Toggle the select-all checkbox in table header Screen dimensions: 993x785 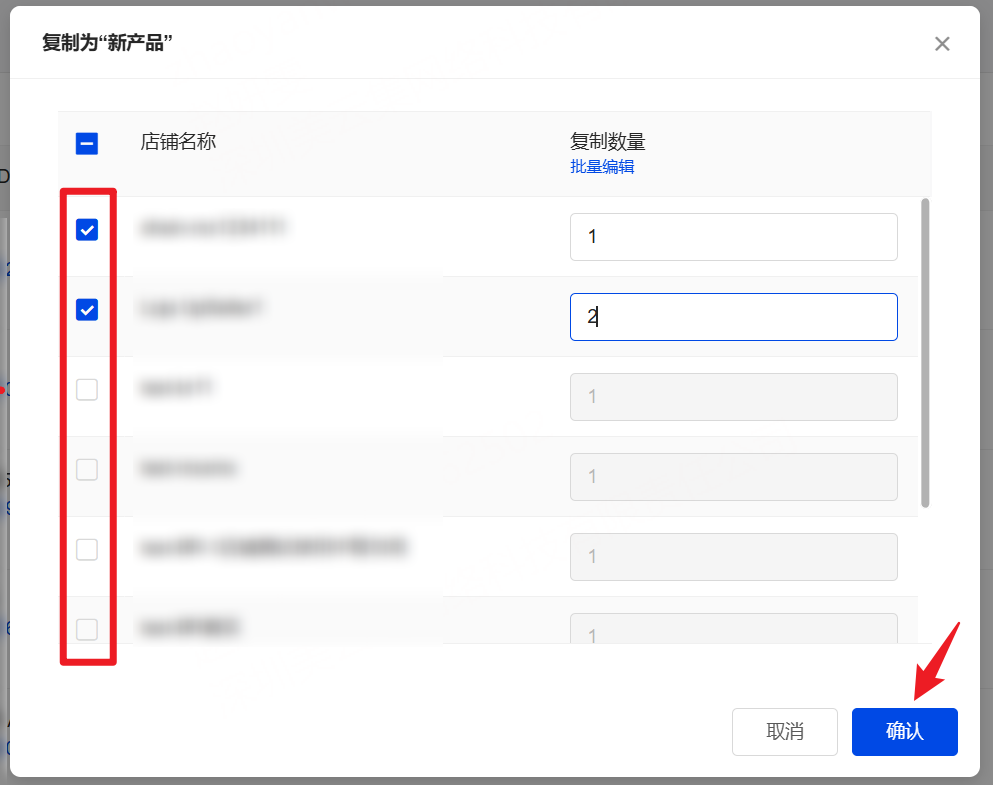[x=87, y=144]
